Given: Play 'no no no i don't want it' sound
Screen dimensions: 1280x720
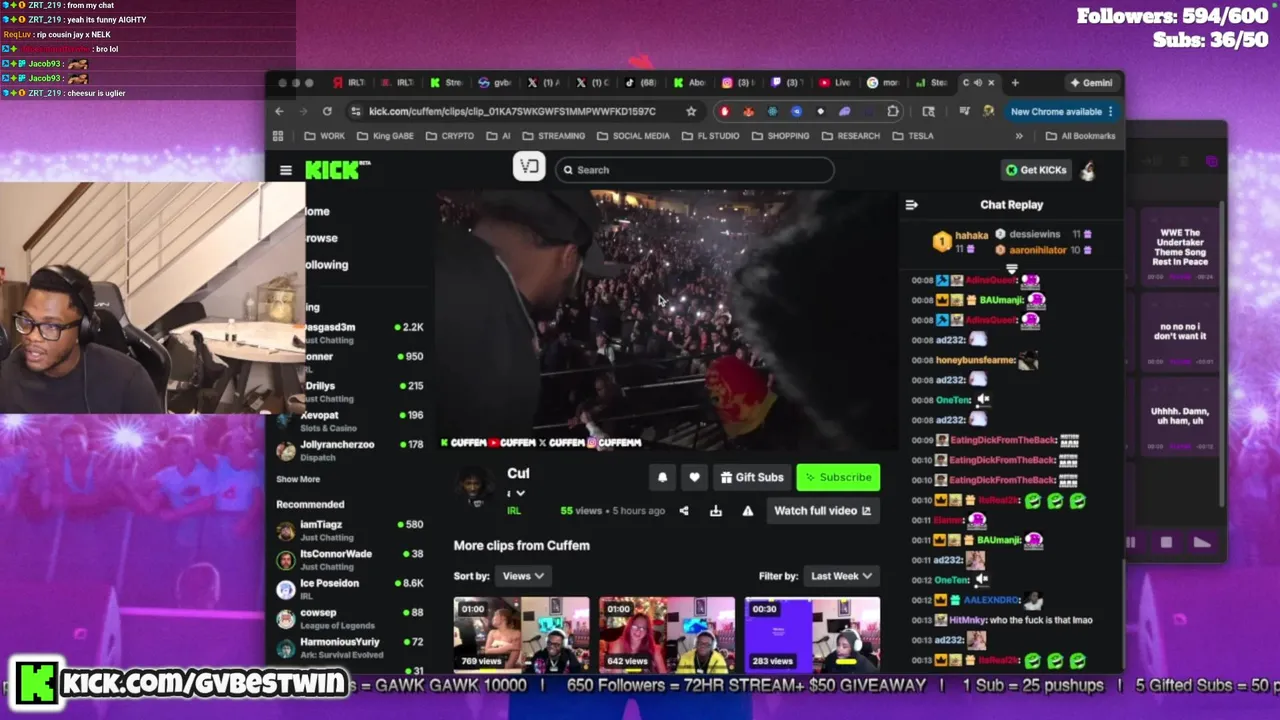Looking at the screenshot, I should [1180, 331].
